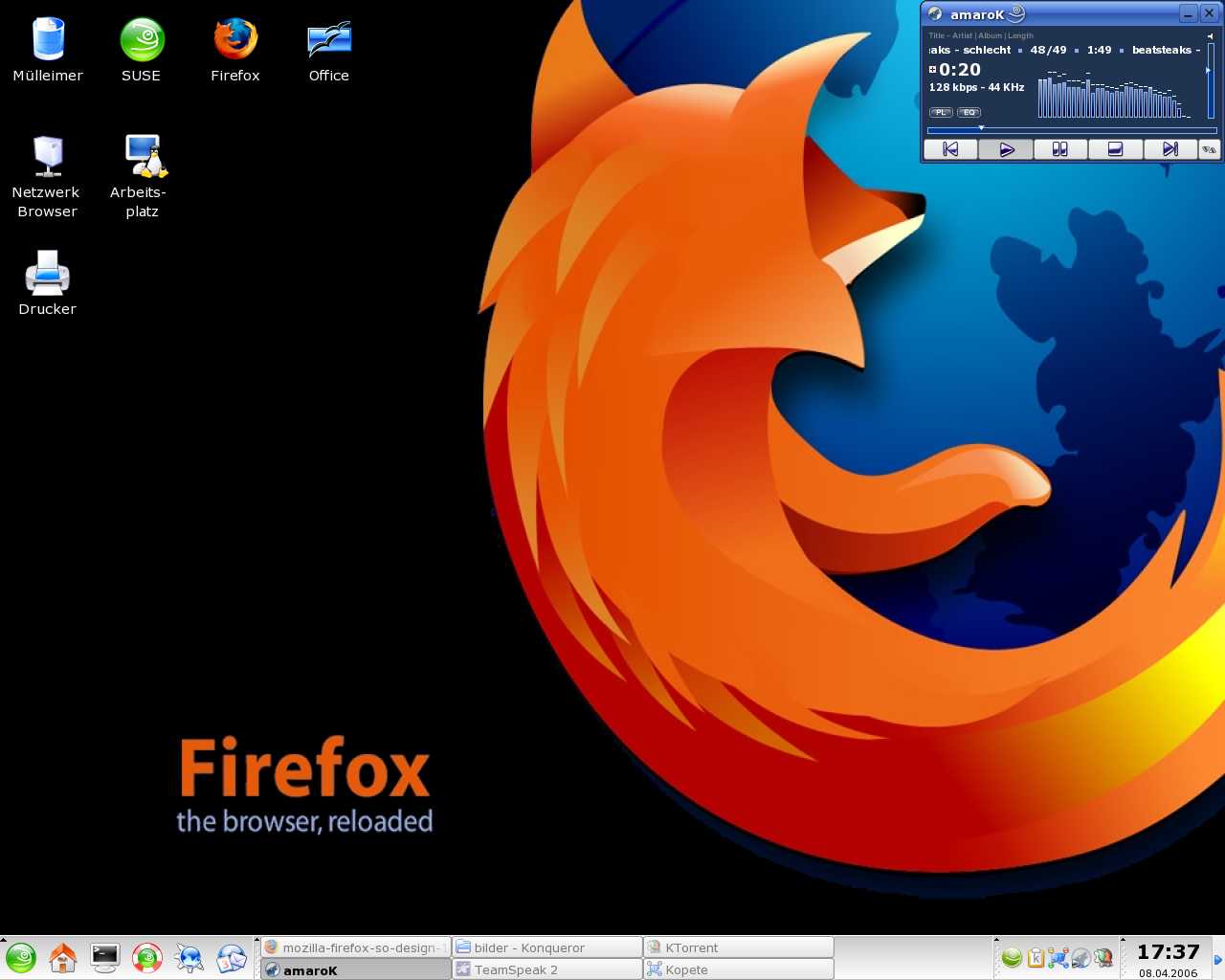
Task: Click the amaroK window title bar icon
Action: click(935, 14)
